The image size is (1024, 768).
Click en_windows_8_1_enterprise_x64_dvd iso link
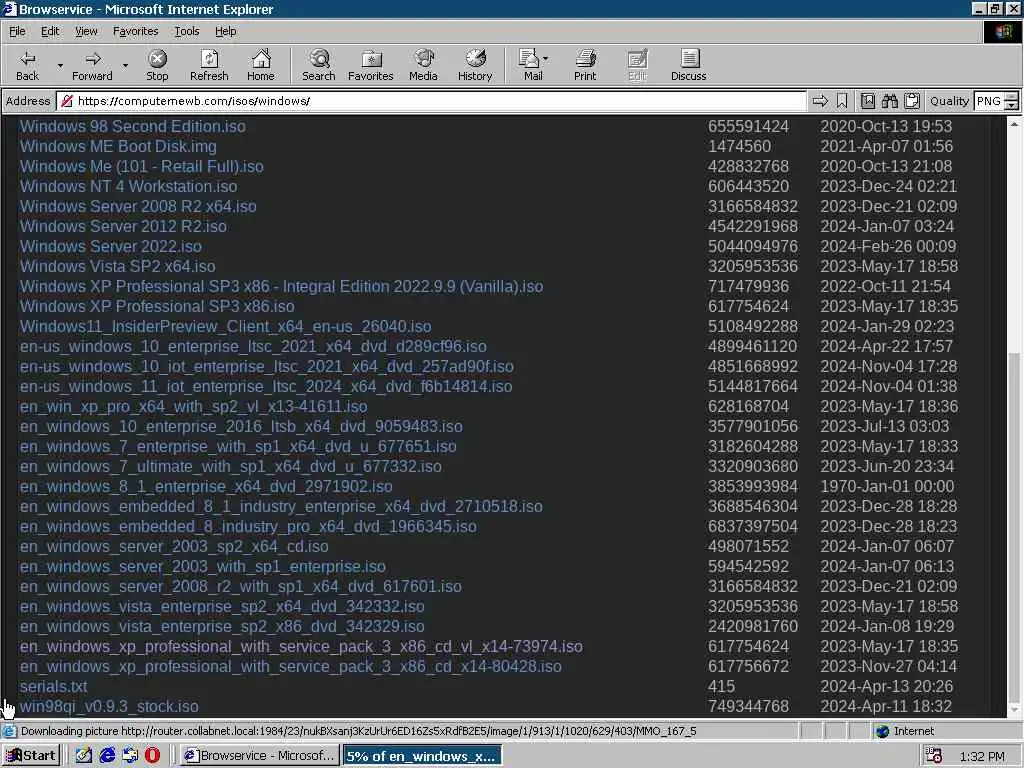206,487
